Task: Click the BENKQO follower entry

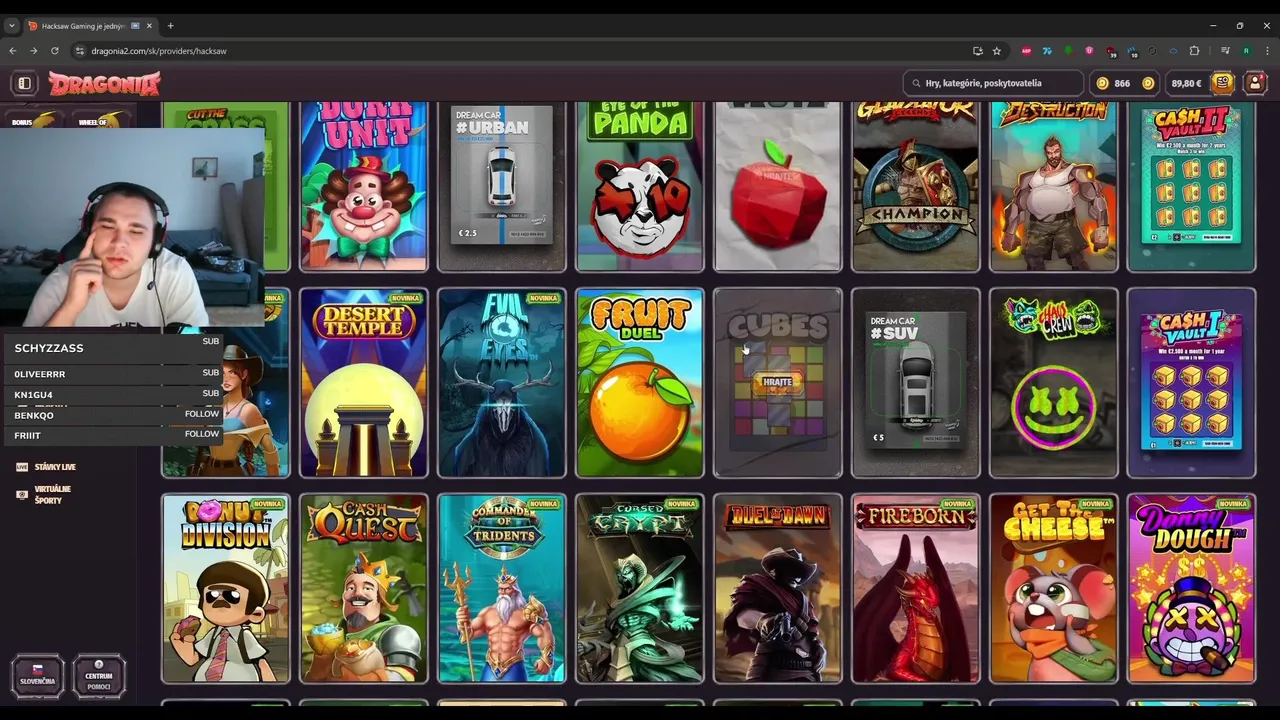Action: (115, 415)
